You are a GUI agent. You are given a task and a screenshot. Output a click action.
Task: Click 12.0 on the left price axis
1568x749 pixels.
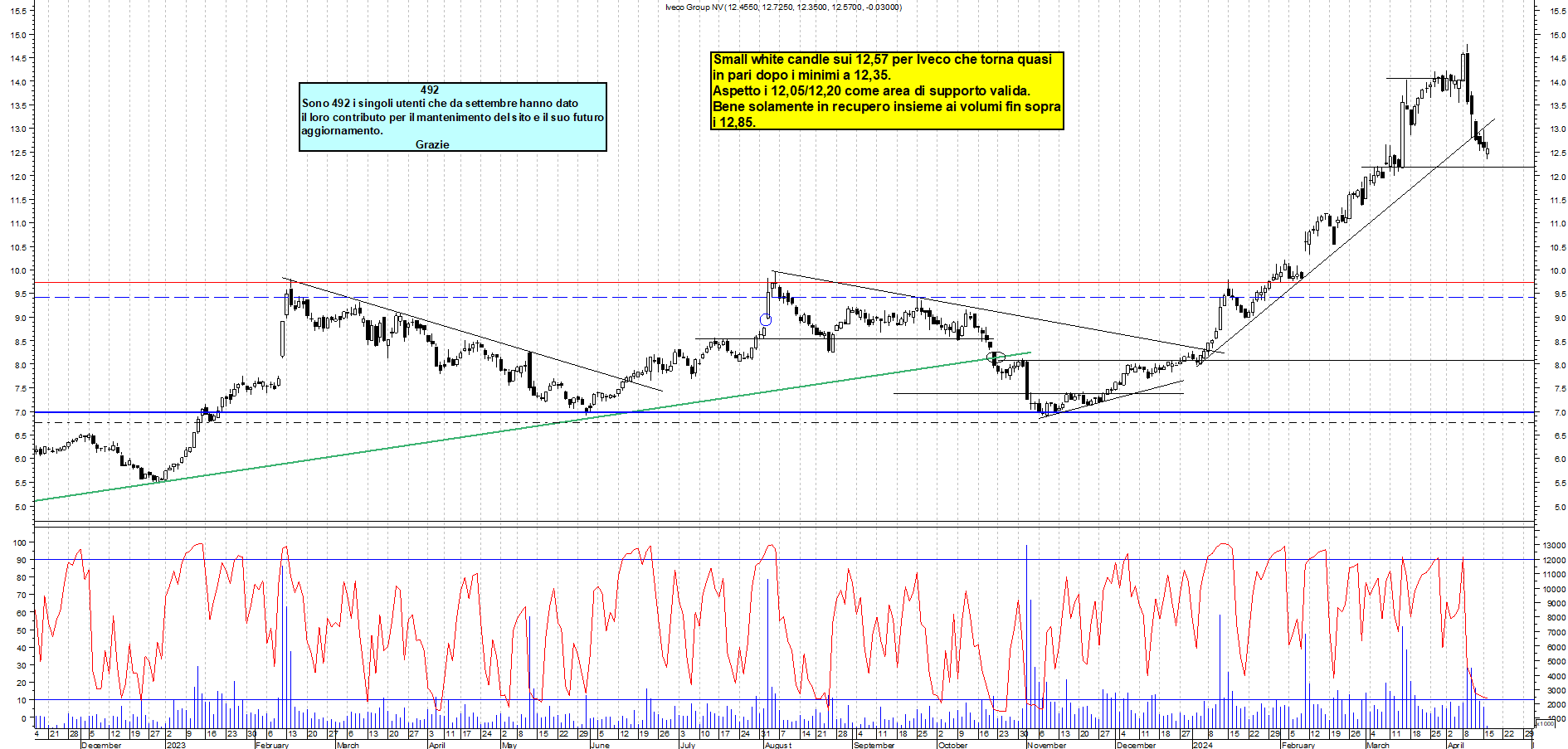point(19,177)
